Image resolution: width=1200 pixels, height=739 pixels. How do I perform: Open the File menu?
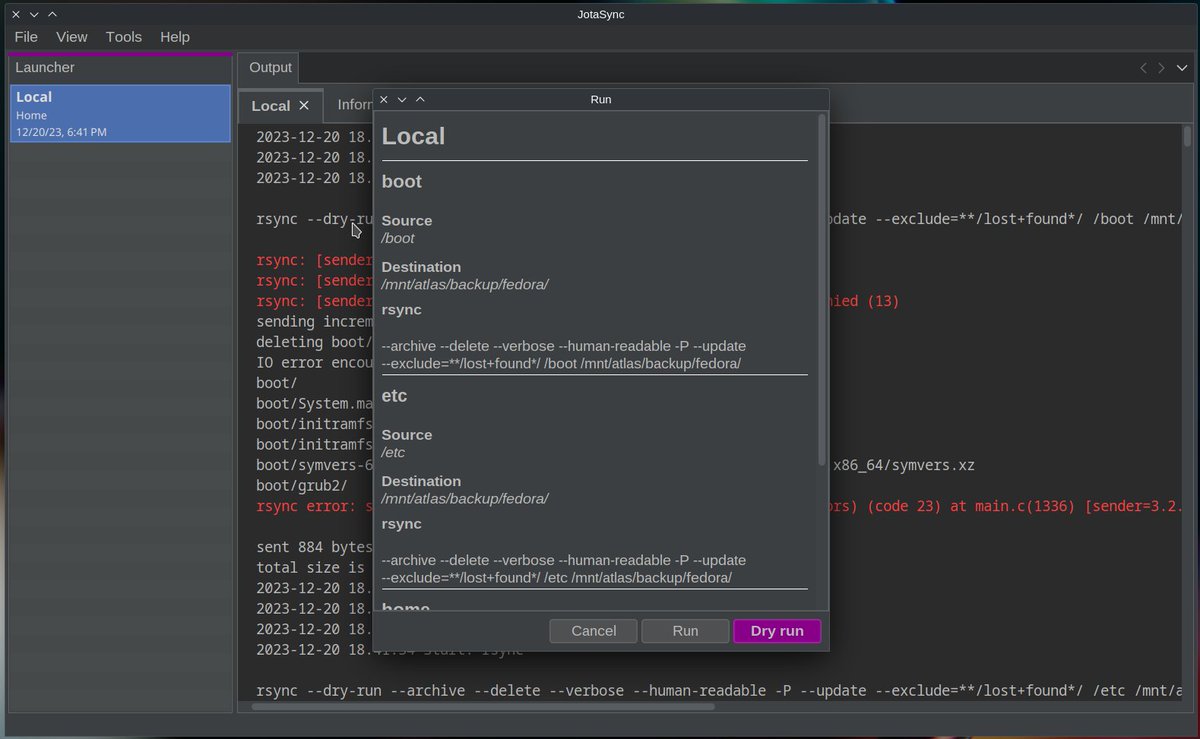25,36
